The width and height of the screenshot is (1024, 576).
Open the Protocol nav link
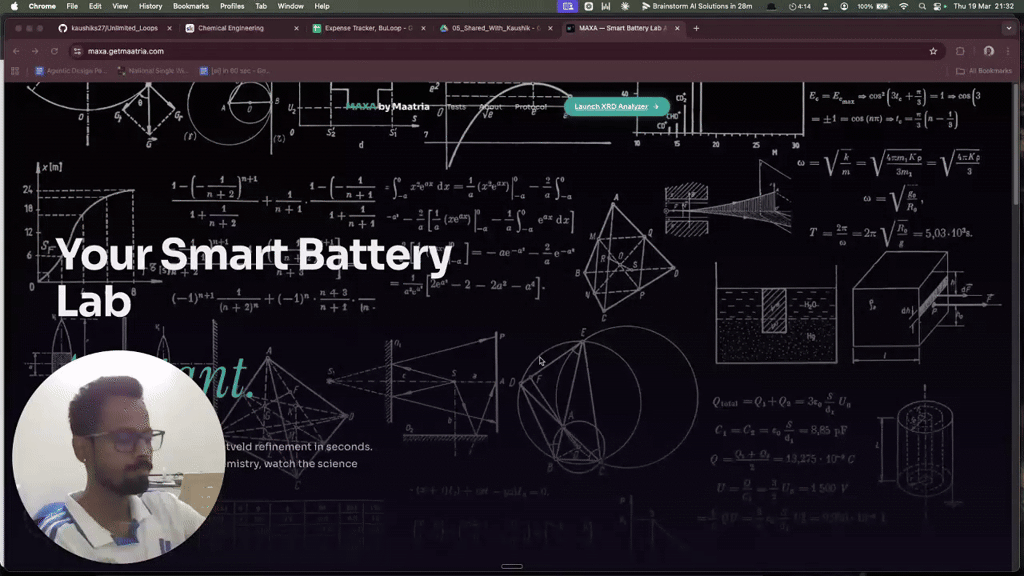tap(530, 106)
